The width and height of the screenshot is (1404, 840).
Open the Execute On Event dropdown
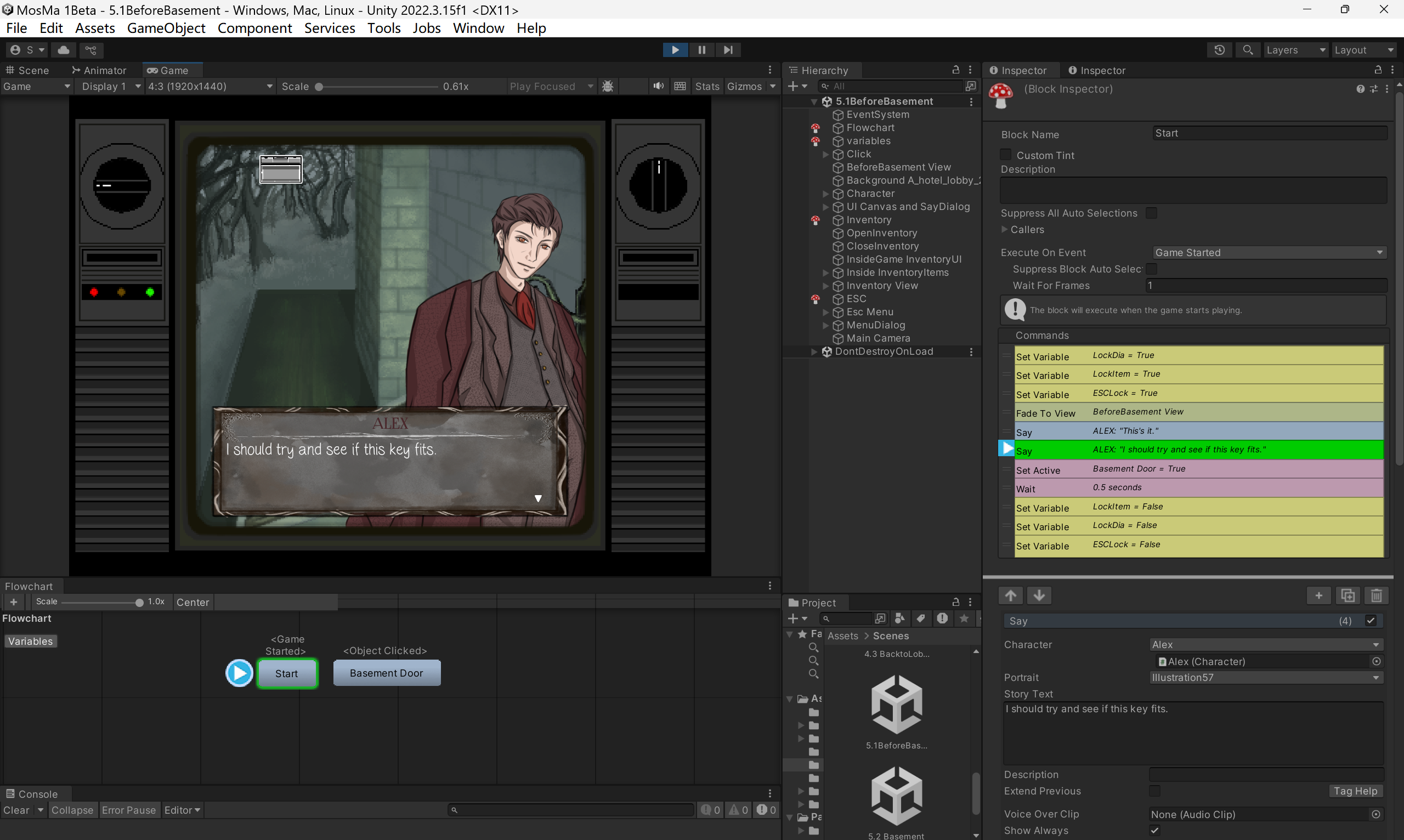click(x=1269, y=252)
